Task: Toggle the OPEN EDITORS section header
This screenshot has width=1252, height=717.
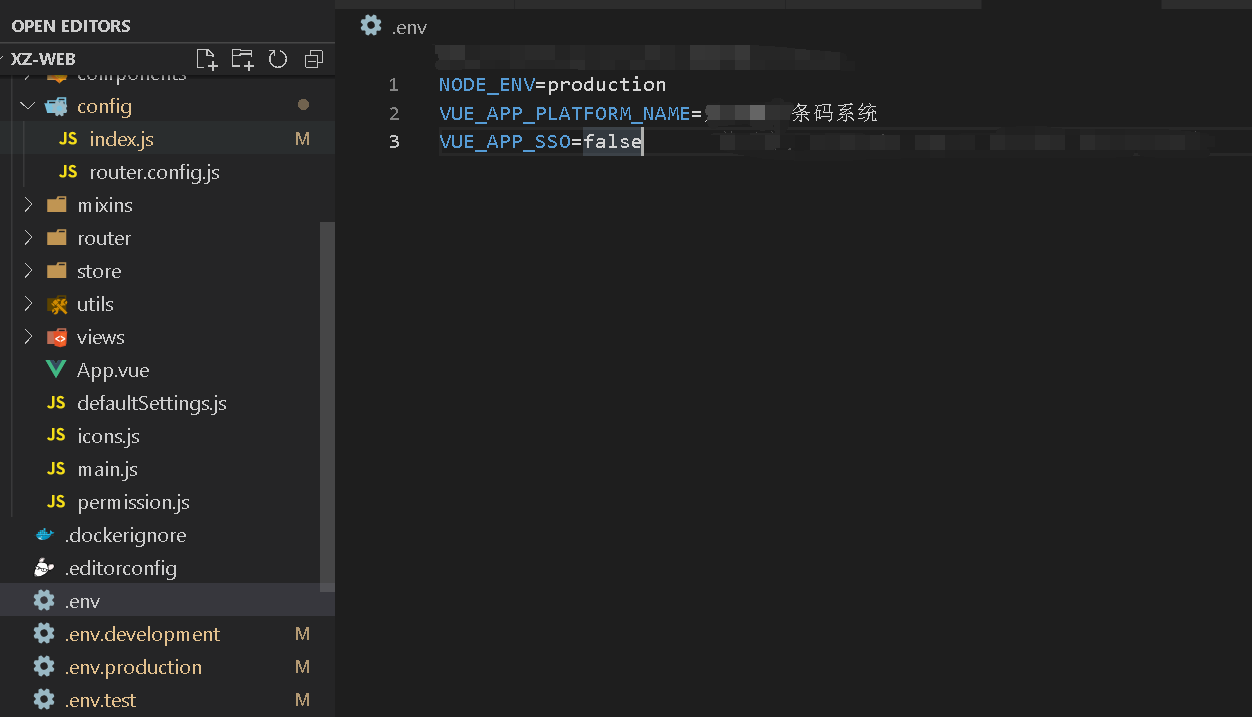Action: (x=71, y=26)
